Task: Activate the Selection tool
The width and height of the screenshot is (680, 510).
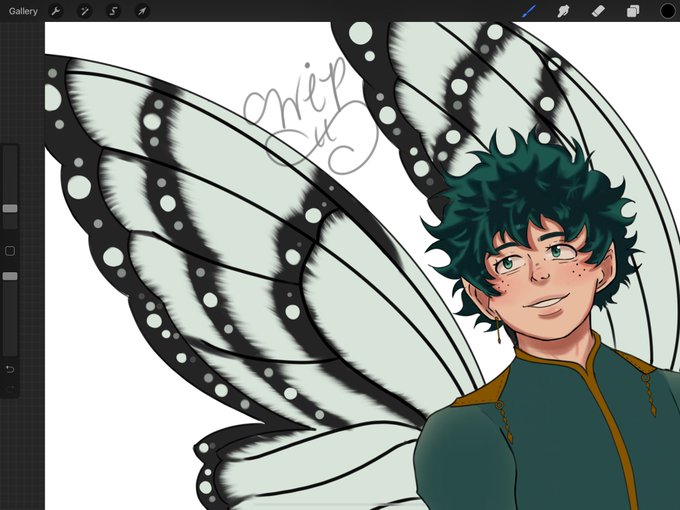Action: [113, 11]
